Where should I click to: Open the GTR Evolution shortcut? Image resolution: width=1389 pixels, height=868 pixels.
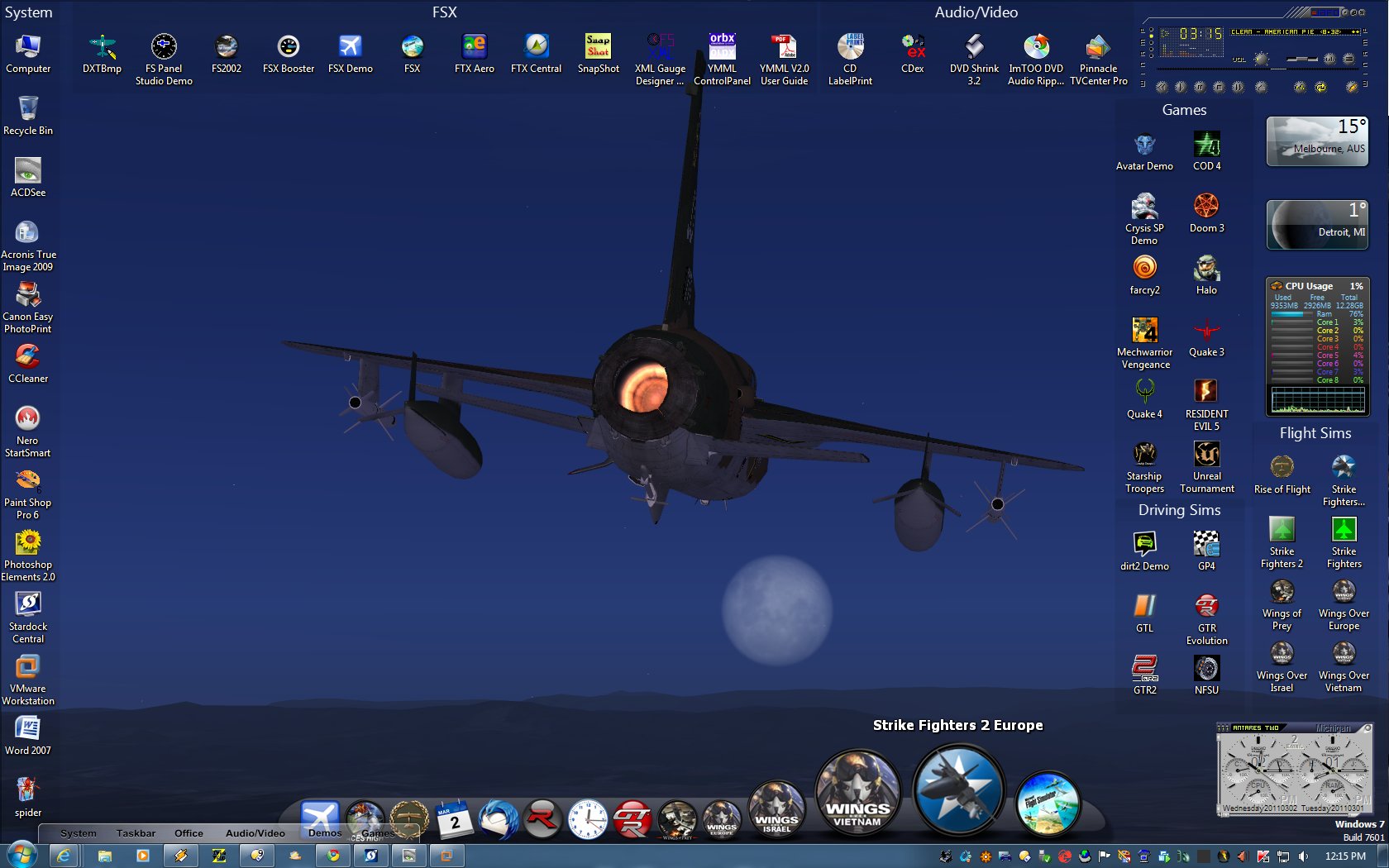coord(1206,619)
